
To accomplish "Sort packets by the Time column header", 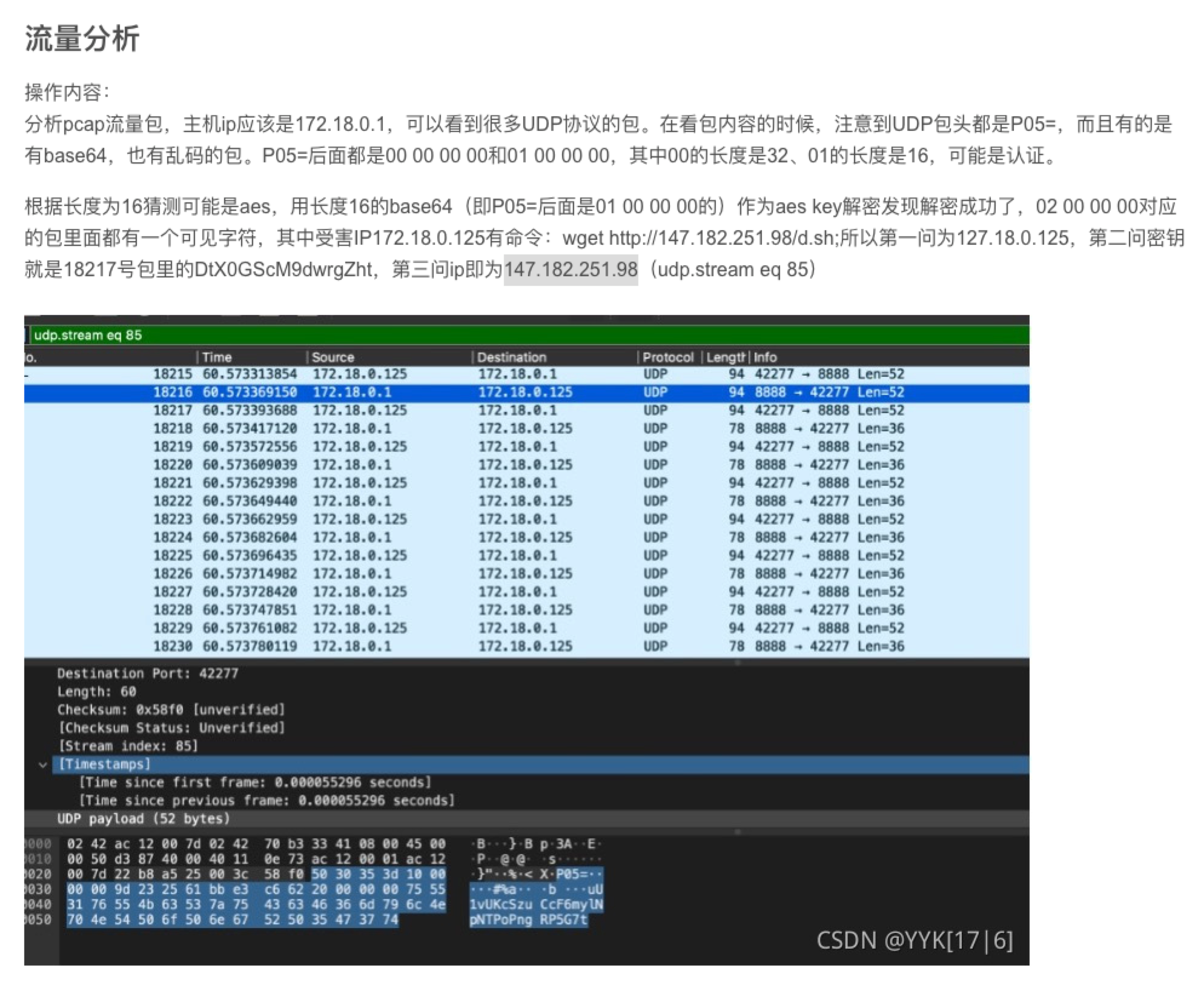I will pyautogui.click(x=217, y=357).
